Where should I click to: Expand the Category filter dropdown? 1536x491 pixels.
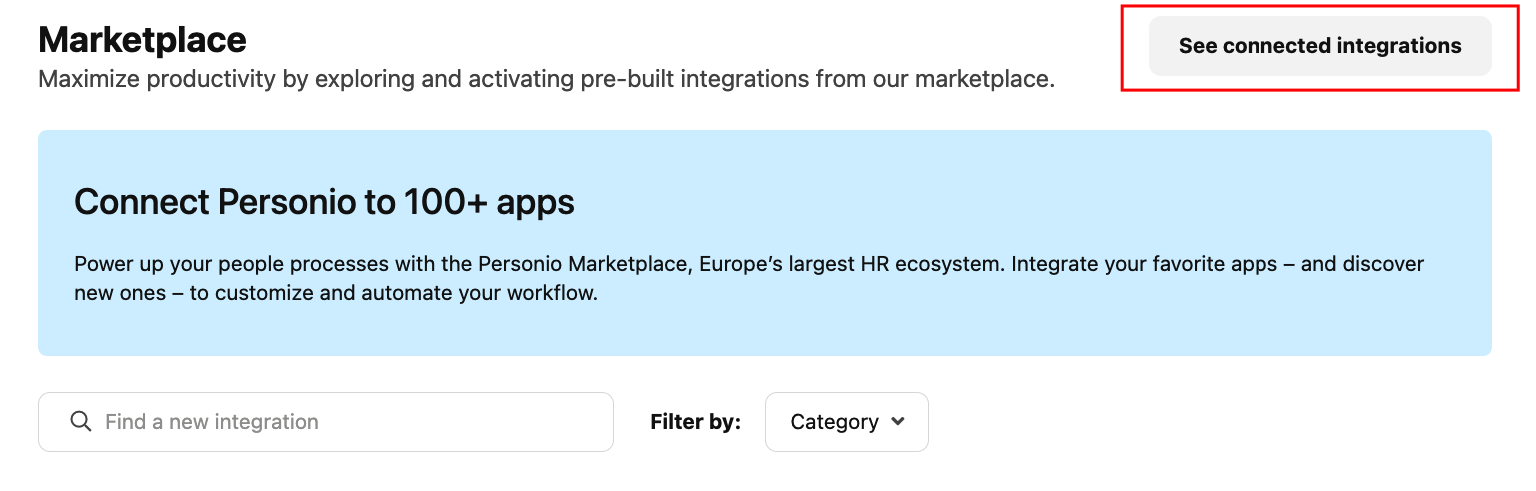pos(847,422)
